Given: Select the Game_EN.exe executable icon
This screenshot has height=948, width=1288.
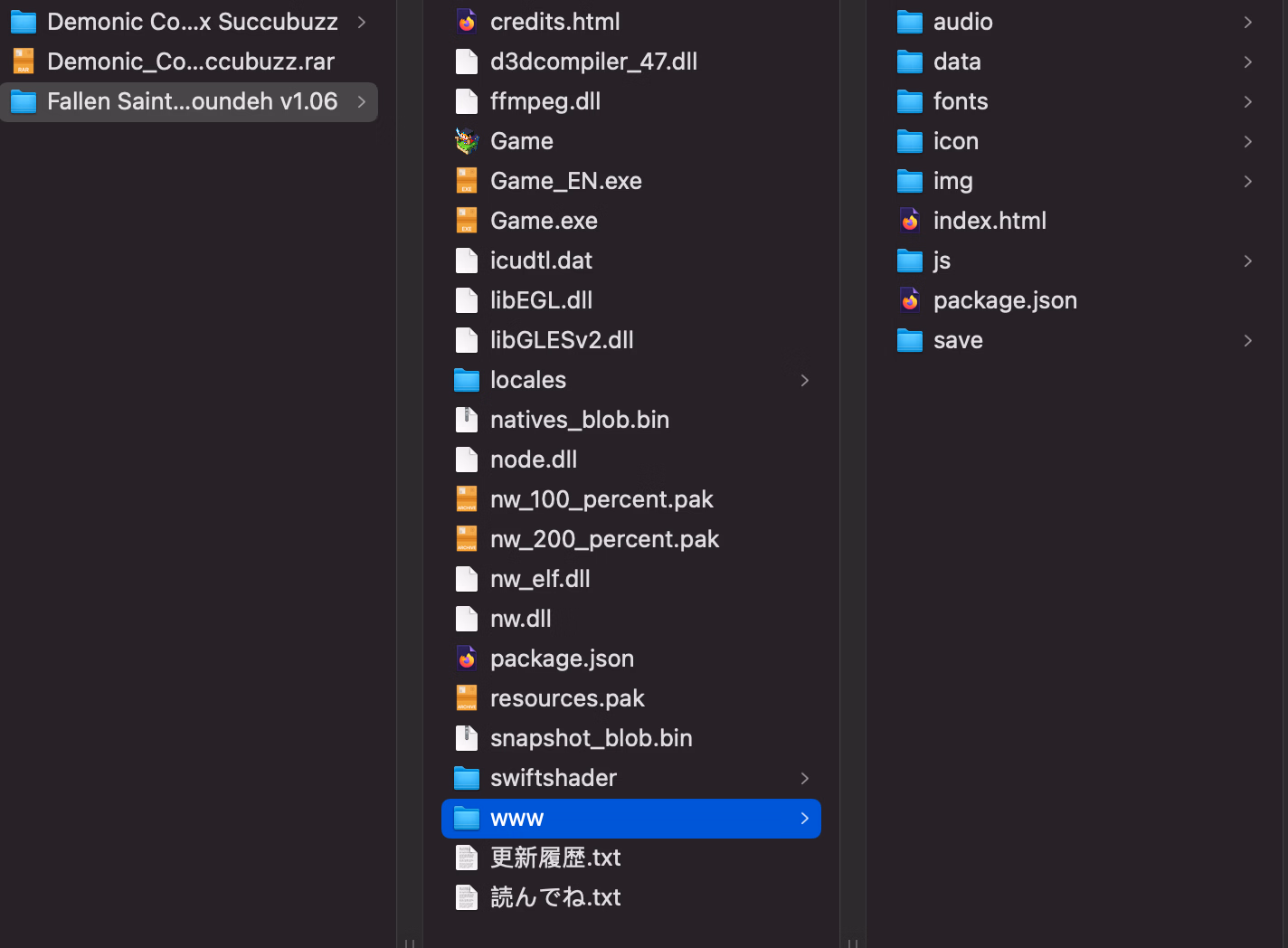Looking at the screenshot, I should coord(467,180).
